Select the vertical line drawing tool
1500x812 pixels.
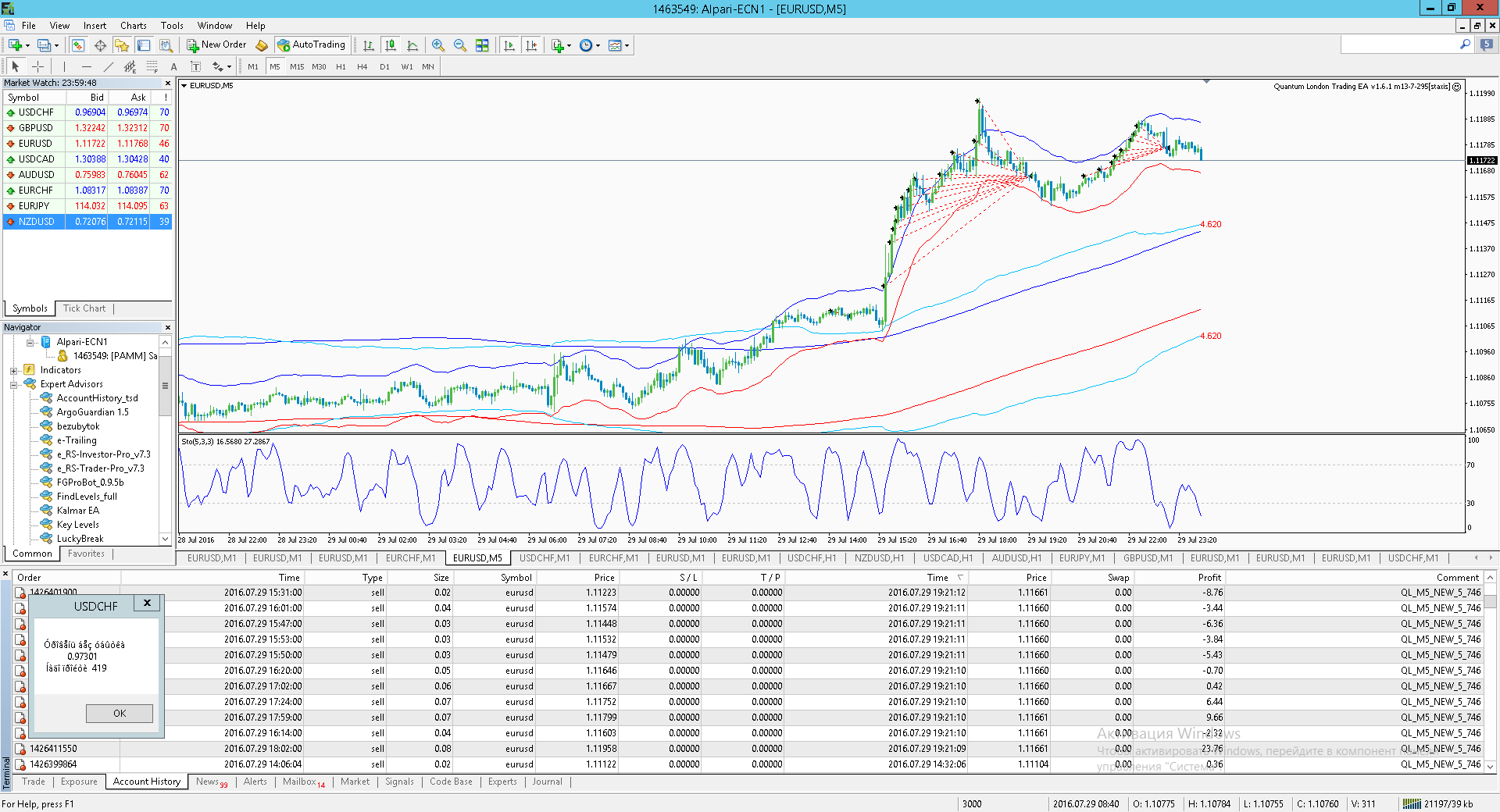coord(64,66)
